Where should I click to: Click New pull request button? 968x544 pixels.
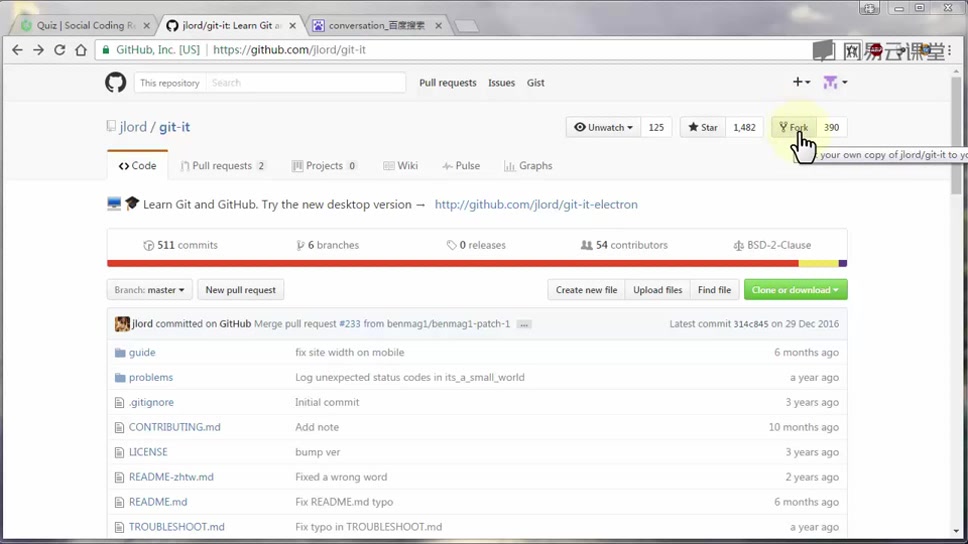coord(241,290)
